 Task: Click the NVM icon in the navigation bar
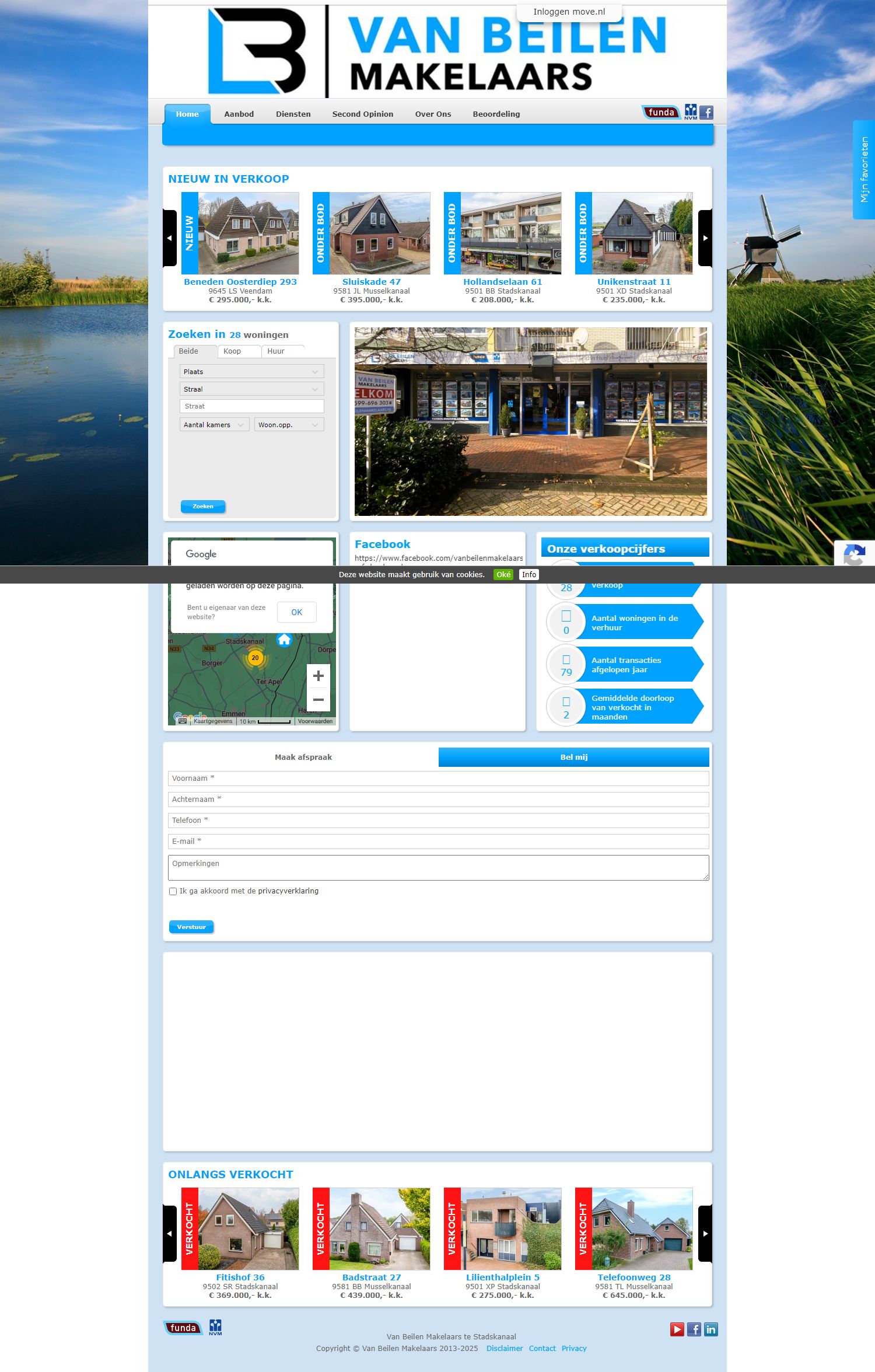click(691, 112)
